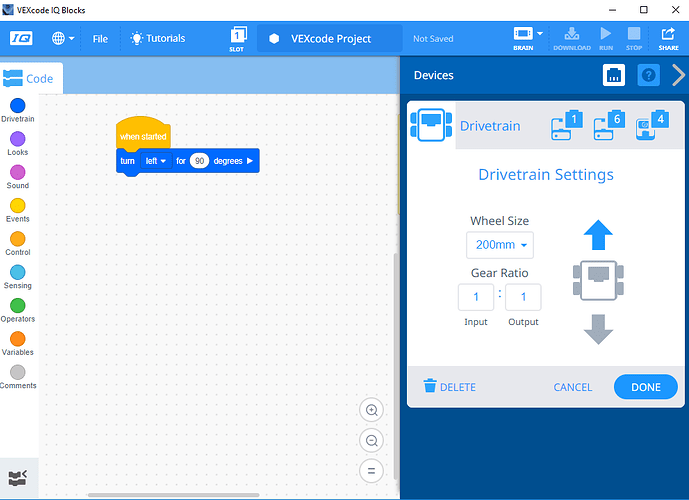Zoom out on the workspace
Viewport: 689px width, 500px height.
pyautogui.click(x=371, y=440)
